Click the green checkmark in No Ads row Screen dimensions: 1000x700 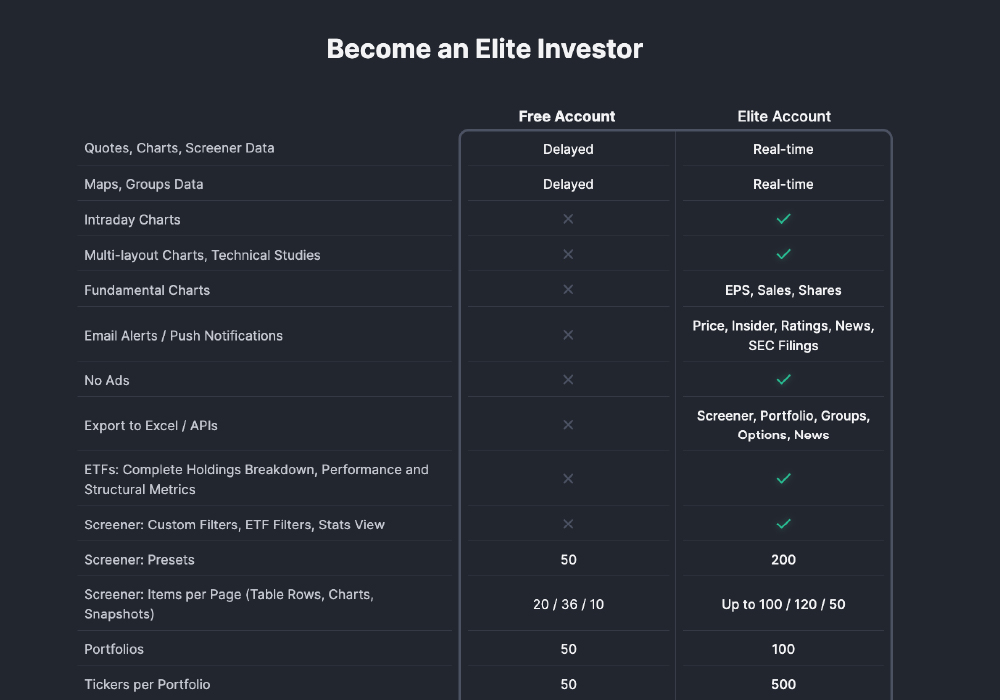click(x=784, y=379)
